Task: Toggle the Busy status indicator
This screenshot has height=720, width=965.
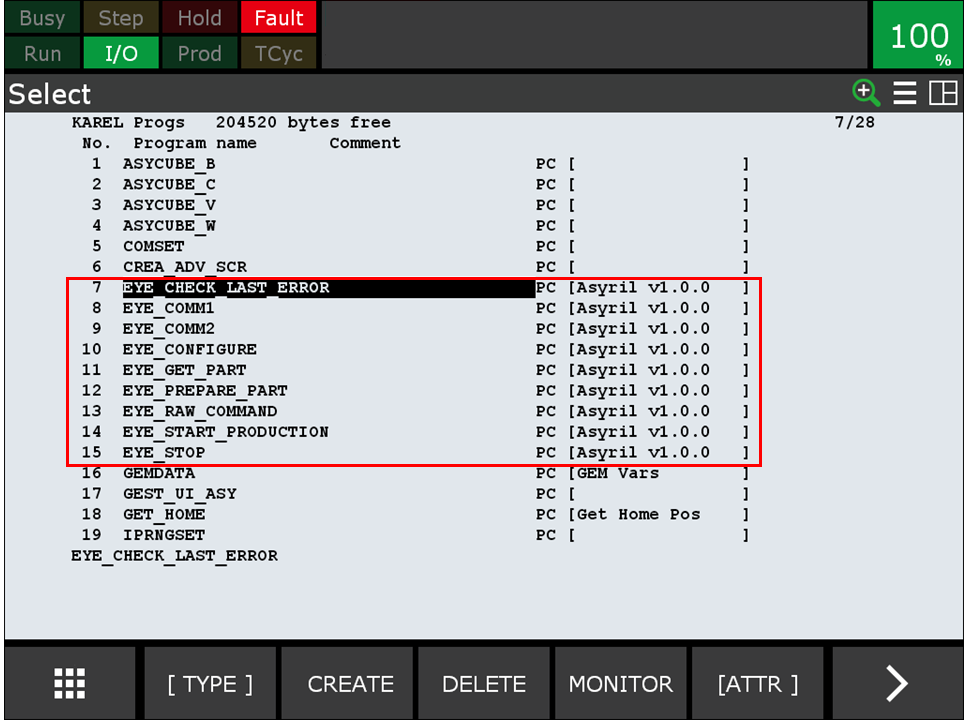Action: [x=42, y=18]
